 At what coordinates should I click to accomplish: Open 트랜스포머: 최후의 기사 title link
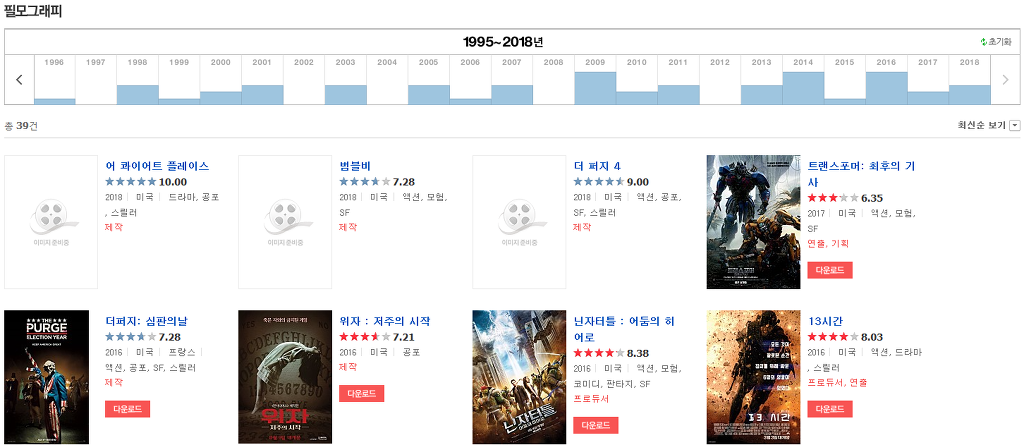[861, 174]
